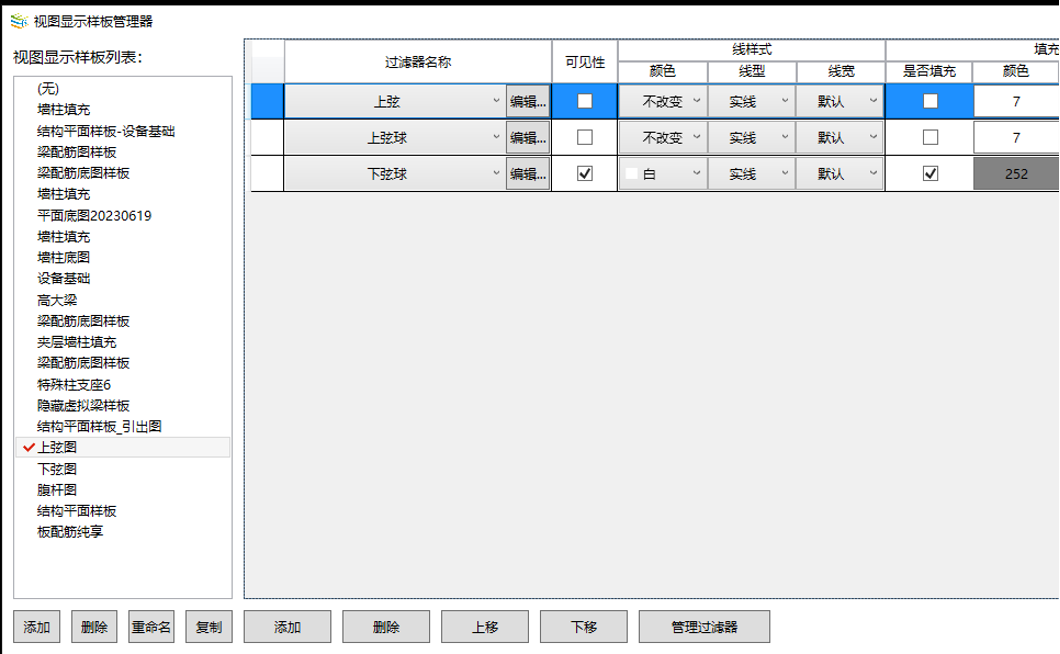The height and width of the screenshot is (654, 1060).
Task: Enable visibility checkbox for 上弦球 filter
Action: coord(585,137)
